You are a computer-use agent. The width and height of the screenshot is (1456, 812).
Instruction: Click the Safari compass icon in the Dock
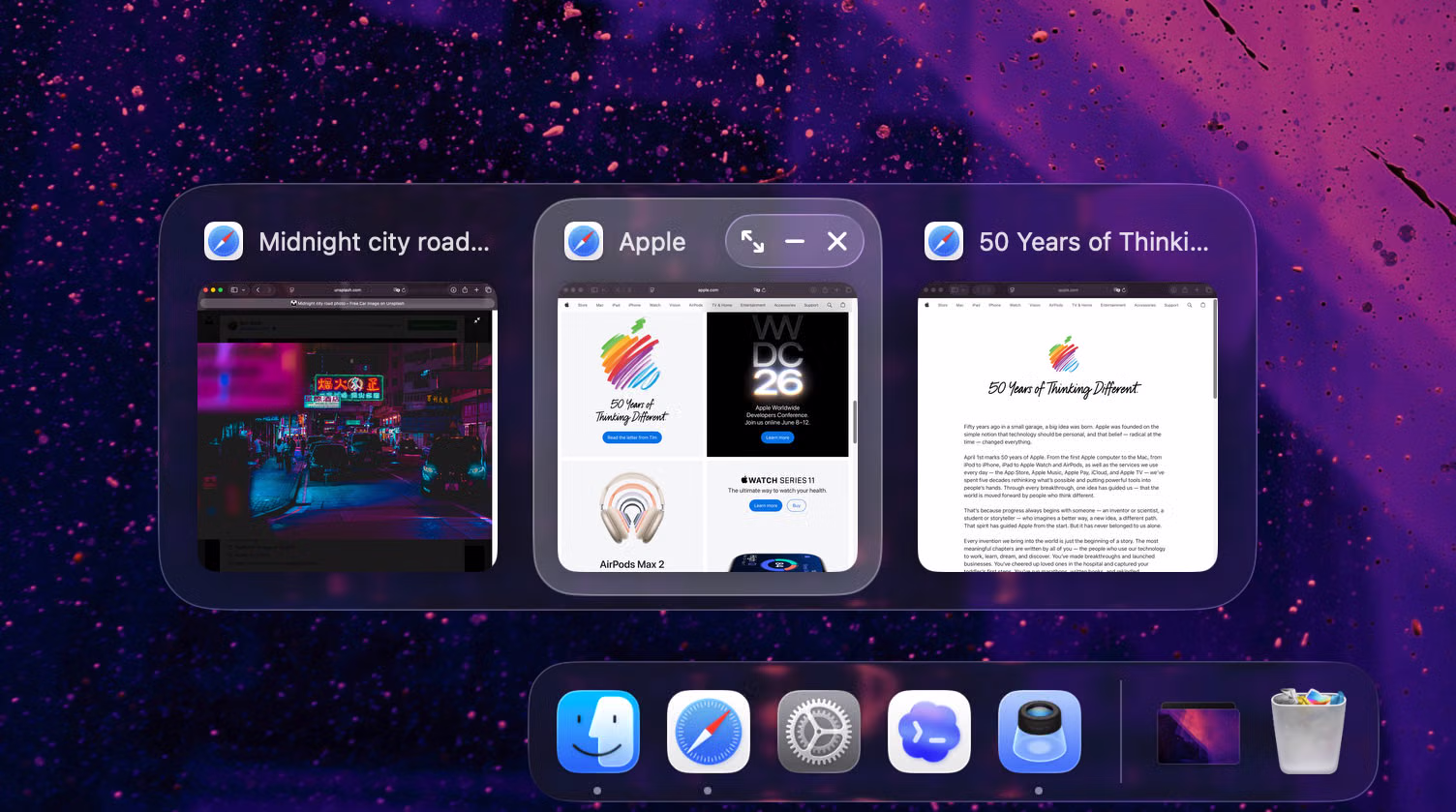[709, 732]
